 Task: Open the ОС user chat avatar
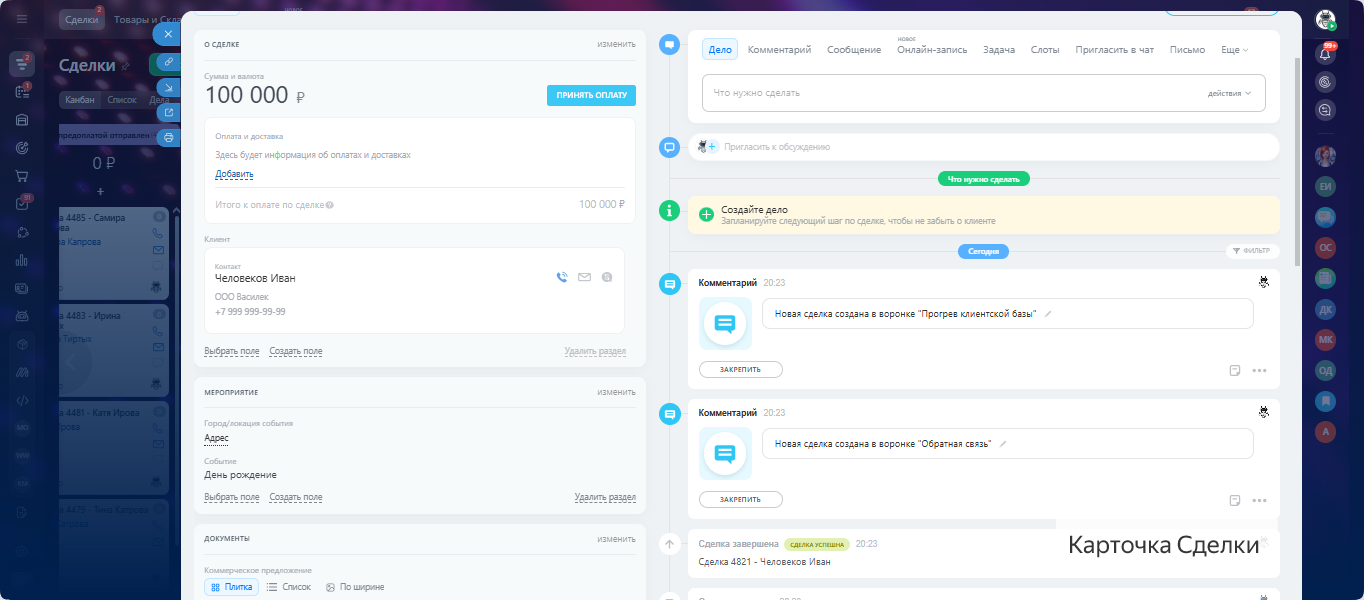1325,247
